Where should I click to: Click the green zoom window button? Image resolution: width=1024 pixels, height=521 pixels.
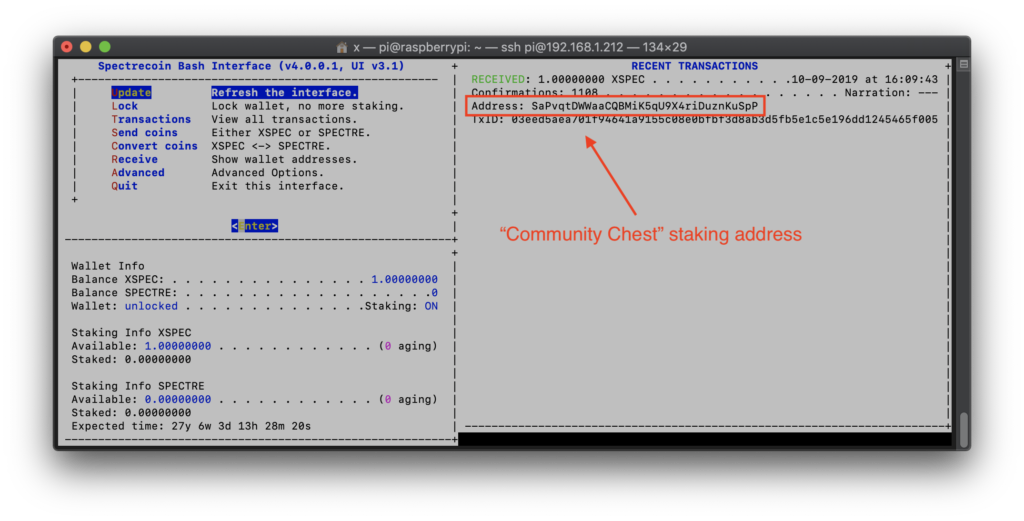pyautogui.click(x=104, y=47)
